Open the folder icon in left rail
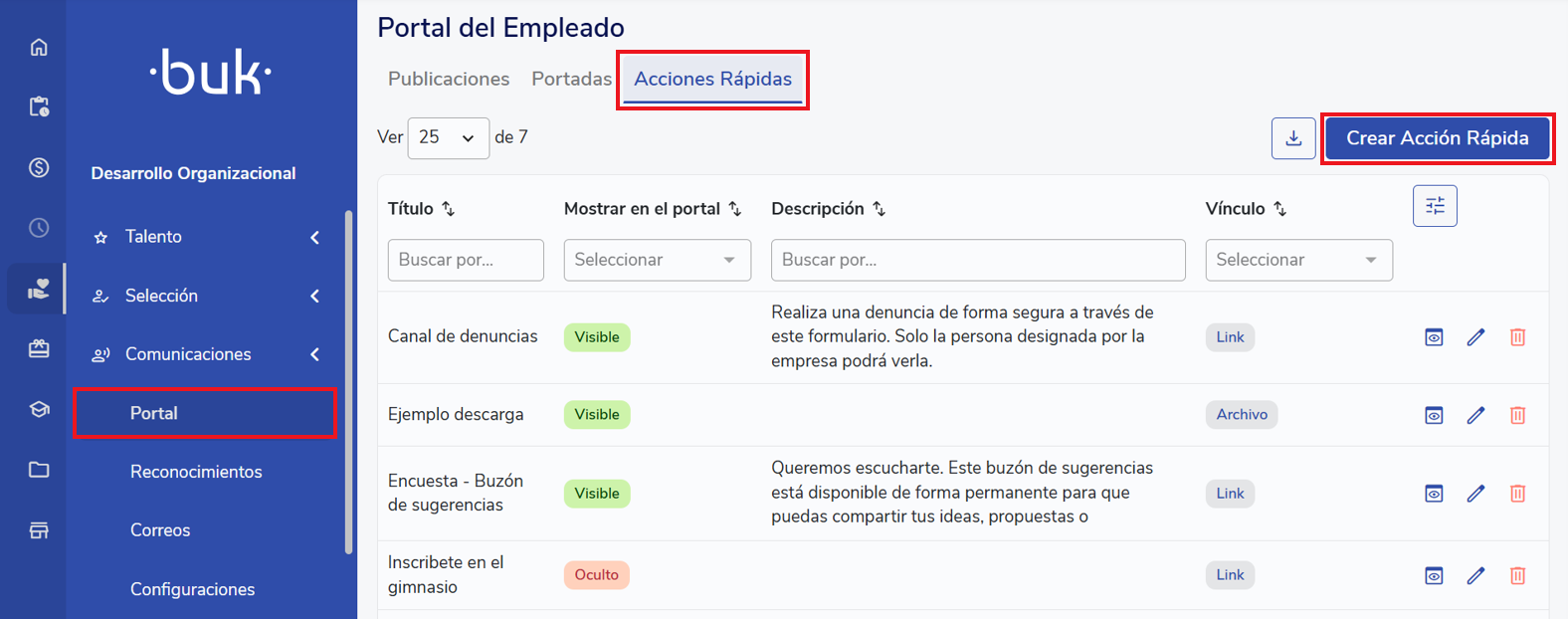 pos(39,470)
